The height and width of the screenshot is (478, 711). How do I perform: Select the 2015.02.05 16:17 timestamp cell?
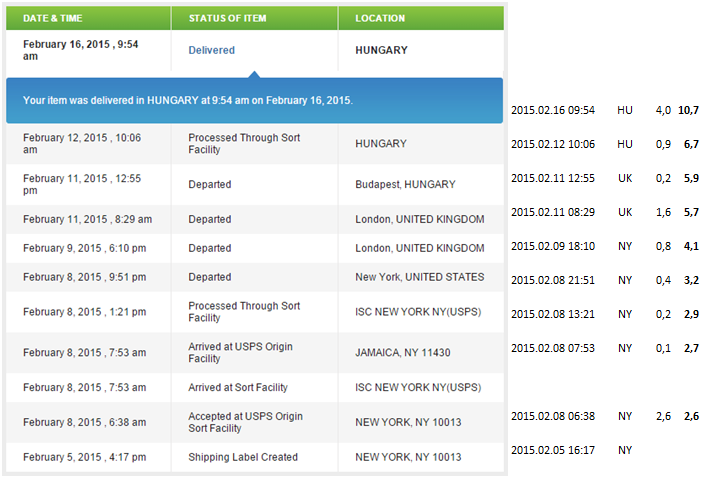(553, 450)
